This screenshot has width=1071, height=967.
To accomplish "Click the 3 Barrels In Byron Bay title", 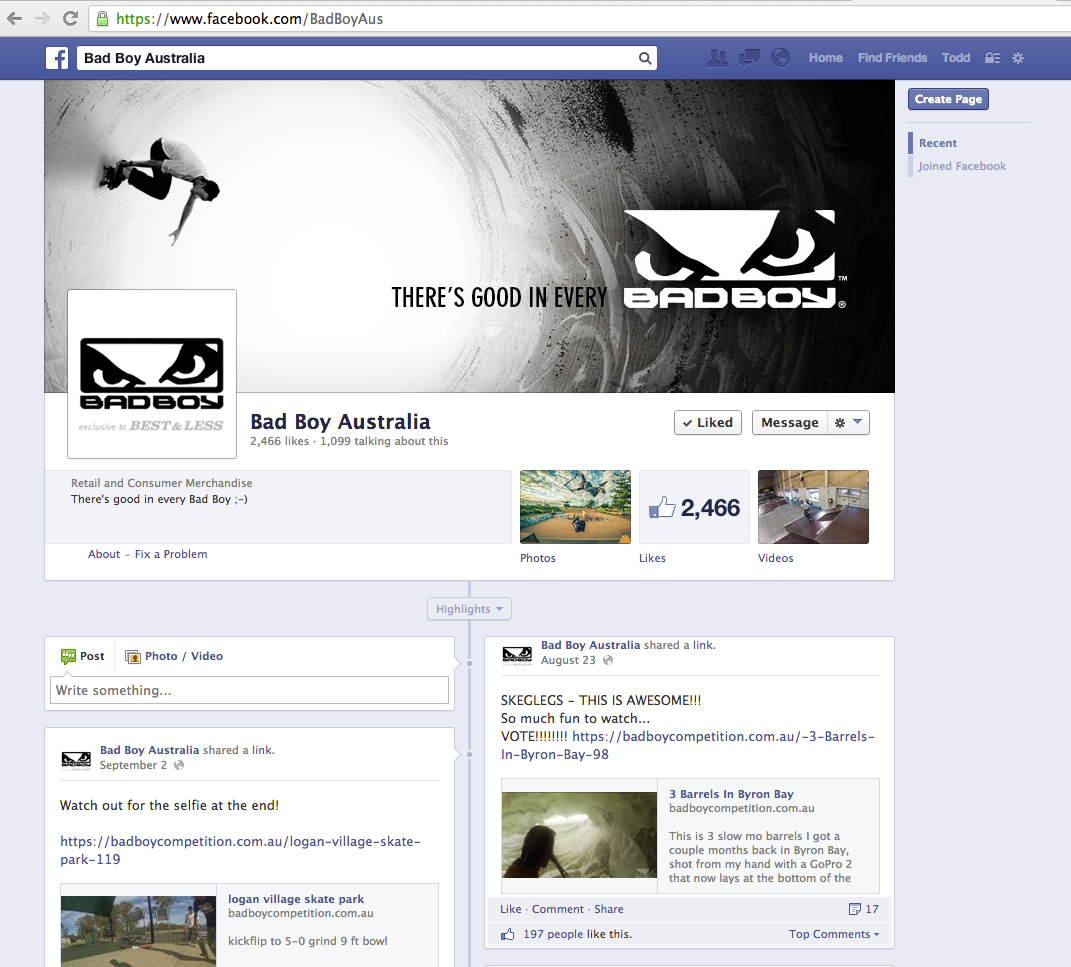I will click(731, 794).
